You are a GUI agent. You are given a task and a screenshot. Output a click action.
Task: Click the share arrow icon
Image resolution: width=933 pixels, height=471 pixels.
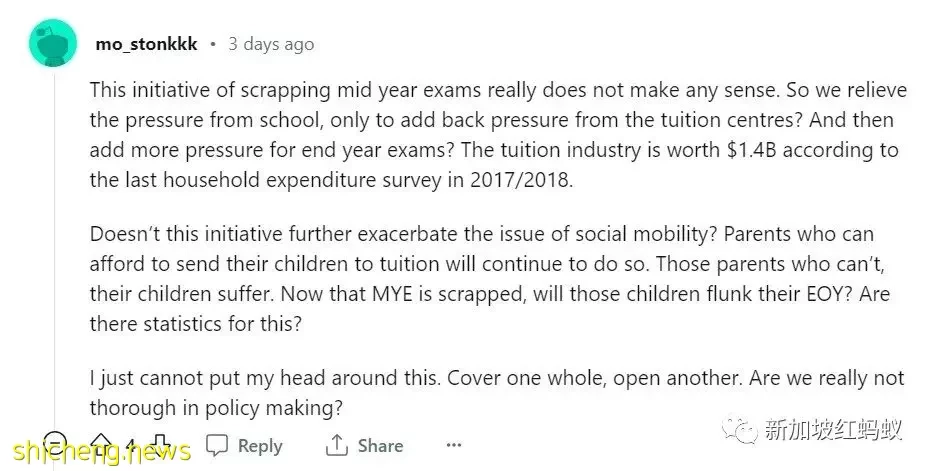click(336, 445)
